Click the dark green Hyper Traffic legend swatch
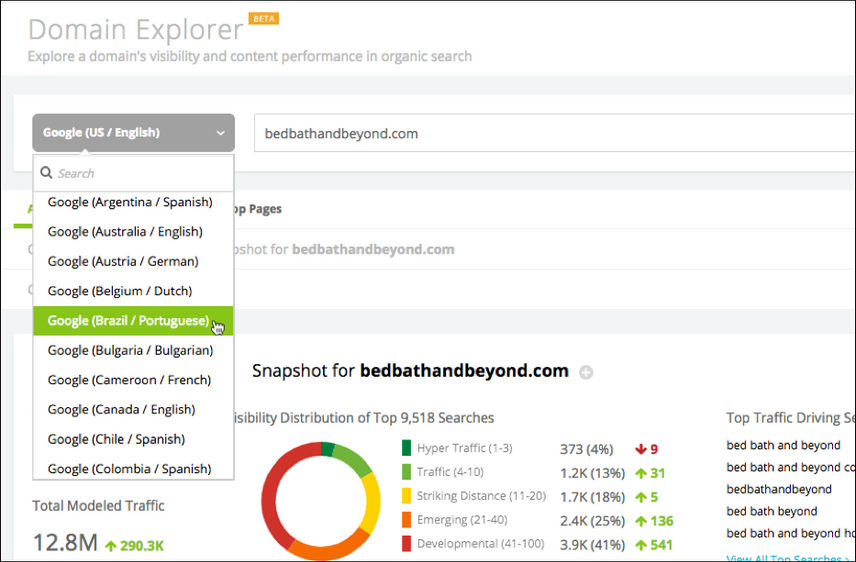 click(406, 448)
